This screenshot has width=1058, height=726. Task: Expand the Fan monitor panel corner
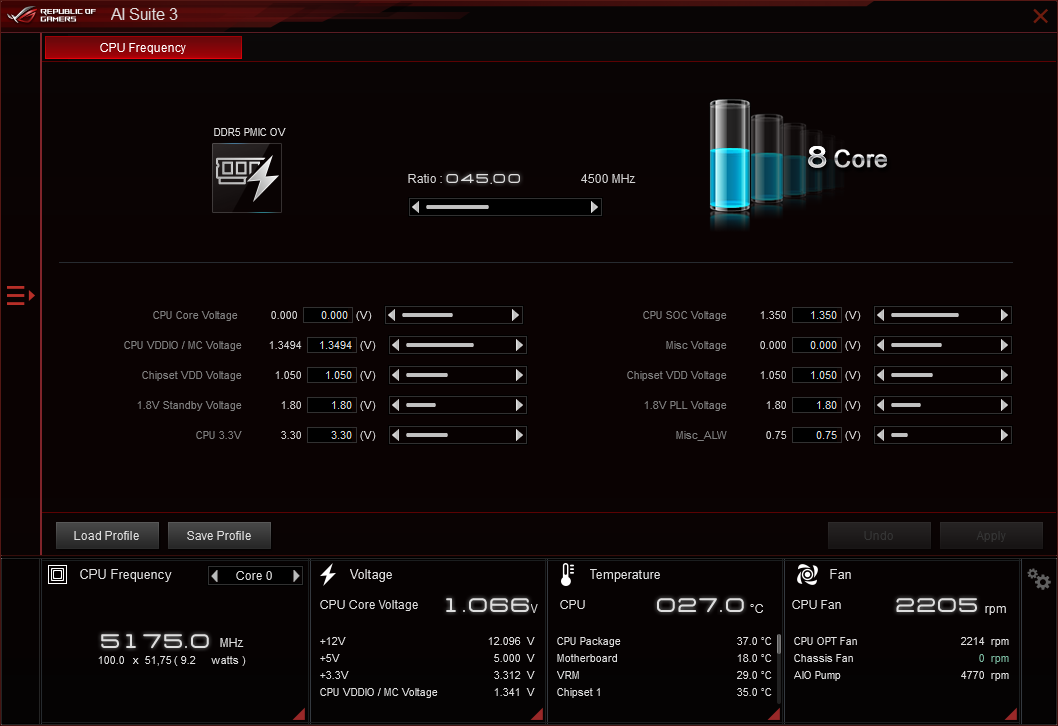point(1011,714)
